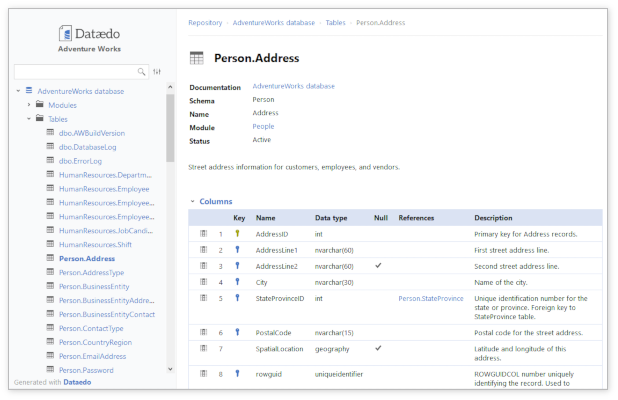This screenshot has height=400, width=618.
Task: Select HumanResources.Employee in the tree
Action: [104, 189]
